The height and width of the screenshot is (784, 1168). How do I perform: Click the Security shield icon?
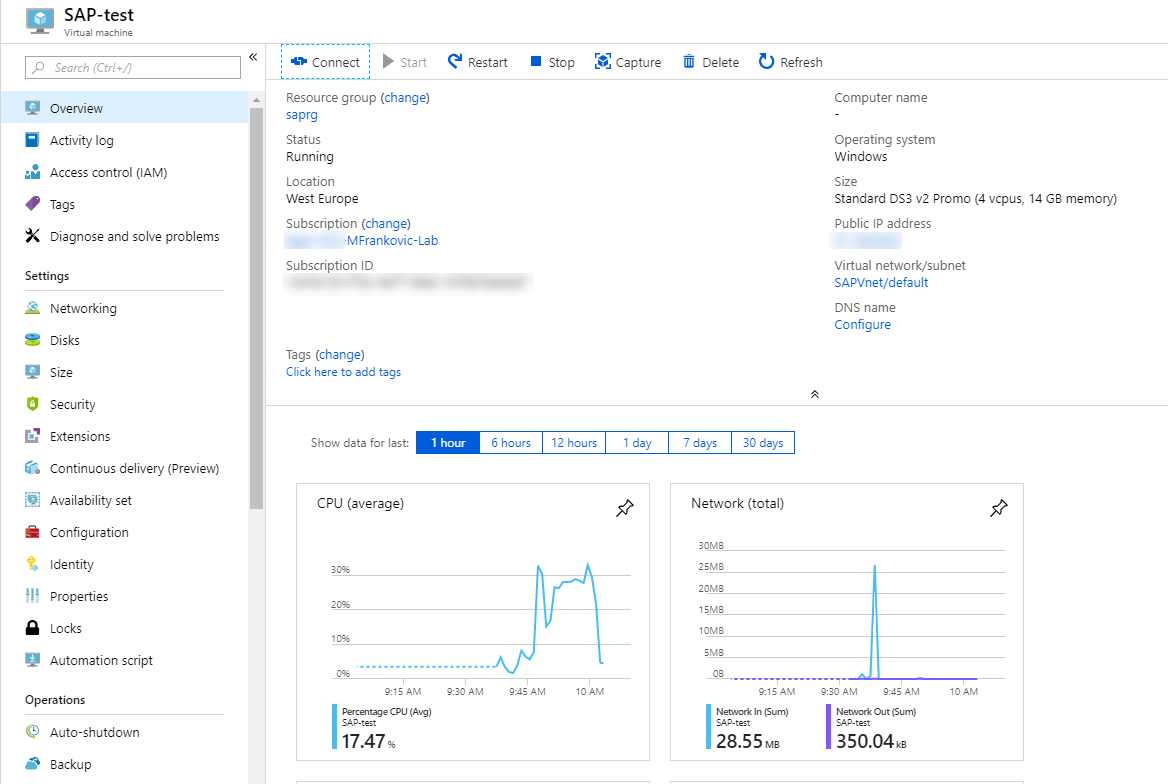(32, 404)
